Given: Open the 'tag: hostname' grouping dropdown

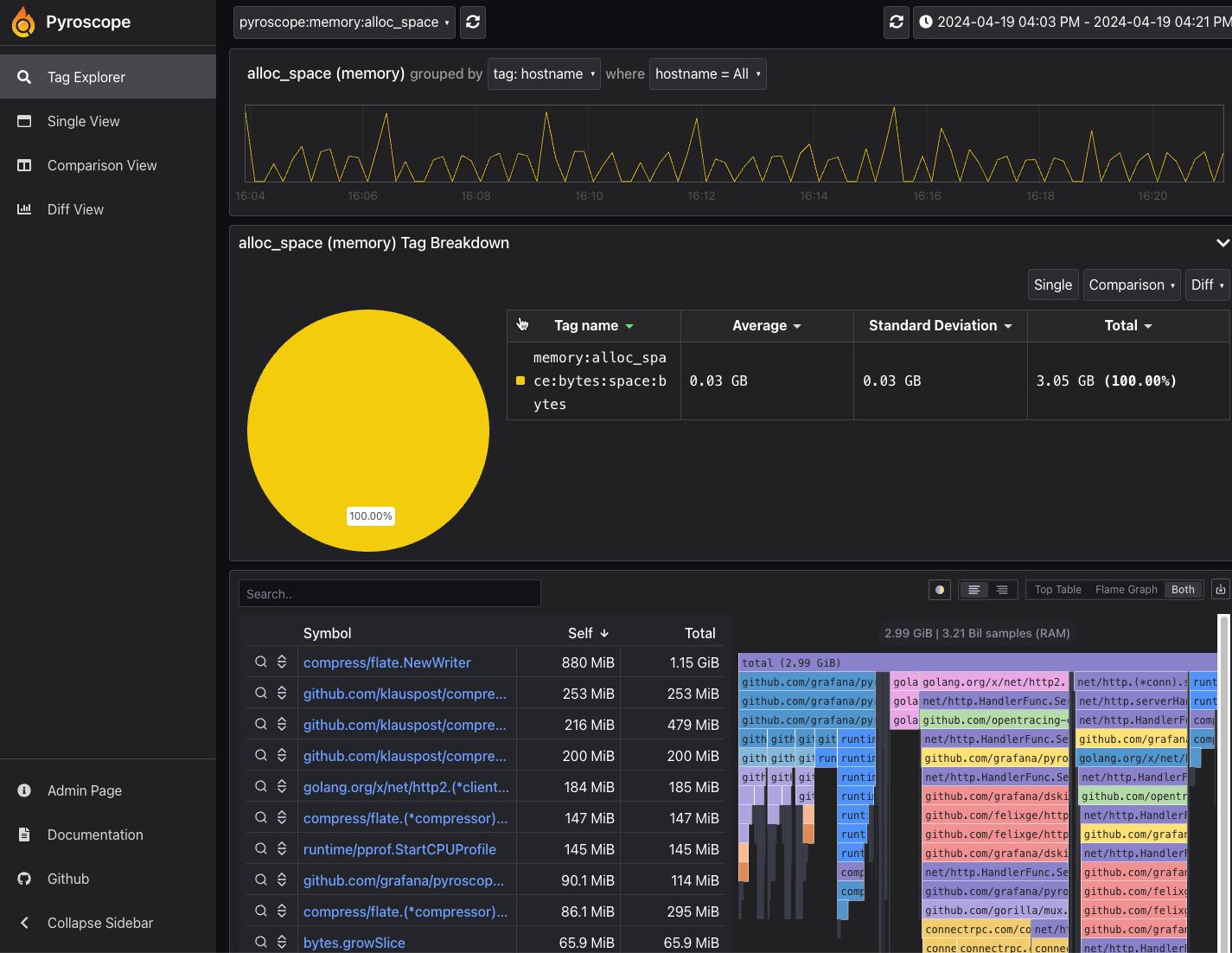Looking at the screenshot, I should [x=544, y=74].
